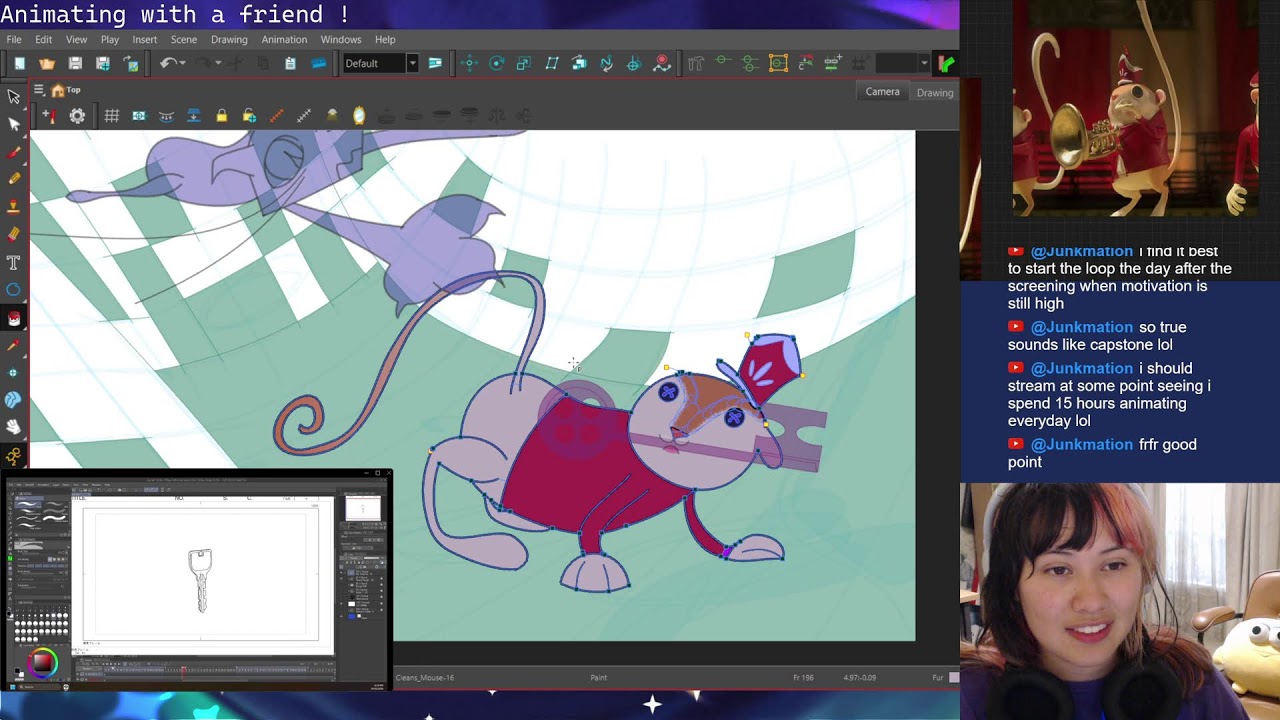
Task: Open the Animation menu
Action: 284,39
